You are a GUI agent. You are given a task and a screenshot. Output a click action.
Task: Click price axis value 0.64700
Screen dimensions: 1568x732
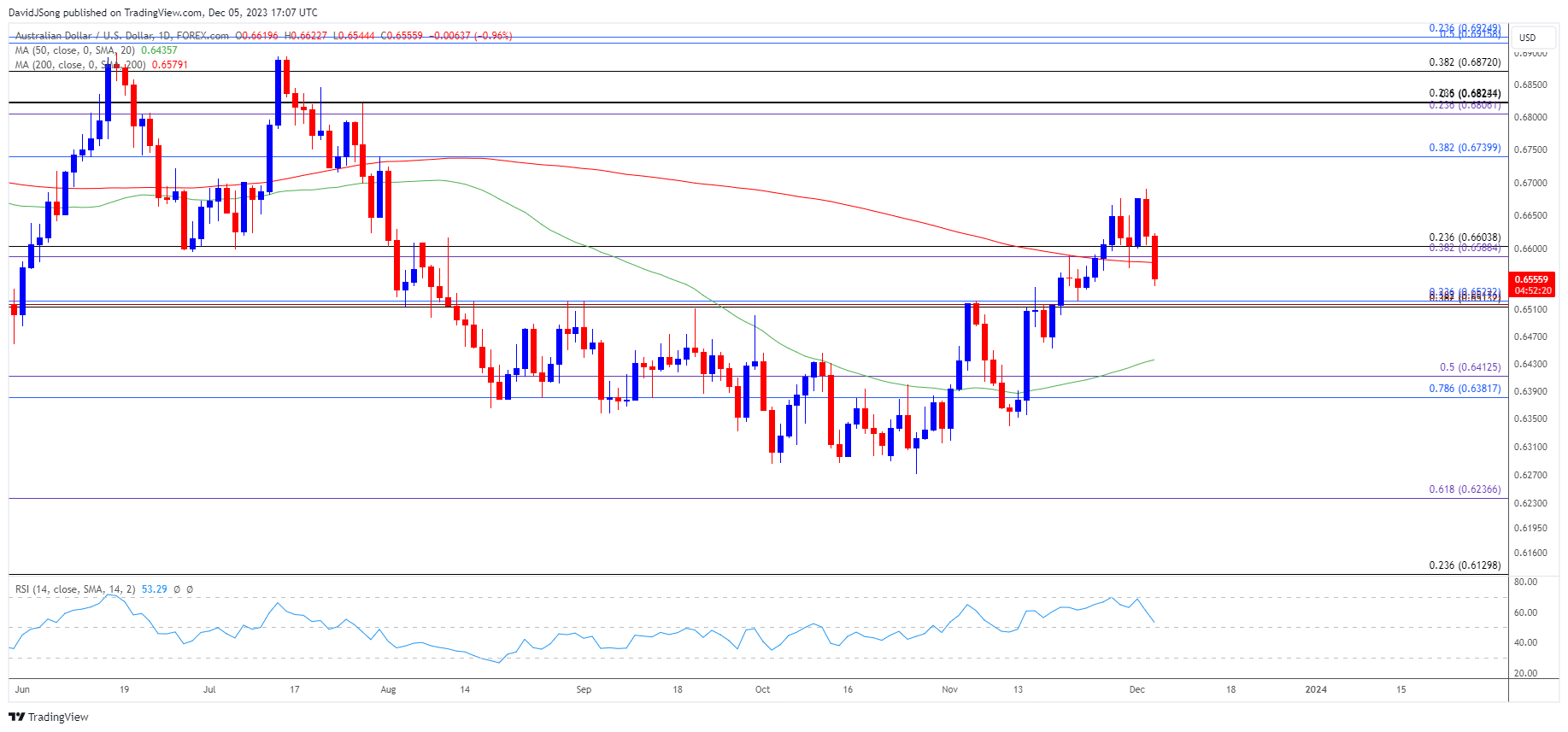[1530, 337]
